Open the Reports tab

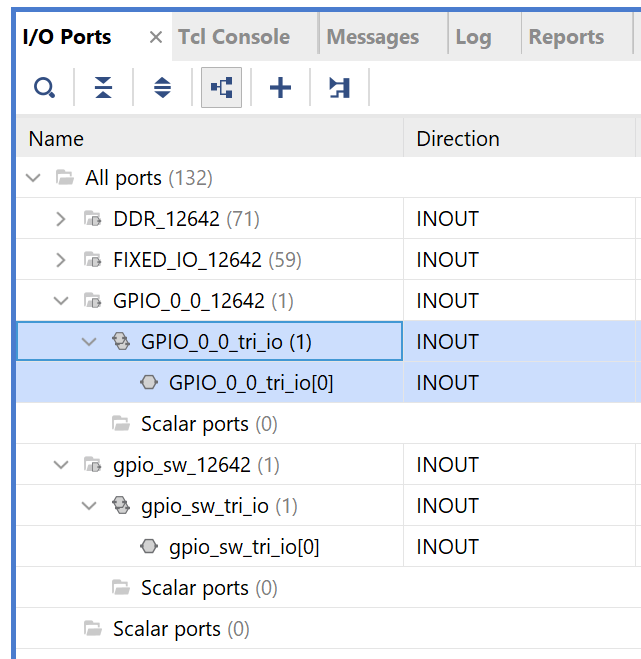point(566,37)
